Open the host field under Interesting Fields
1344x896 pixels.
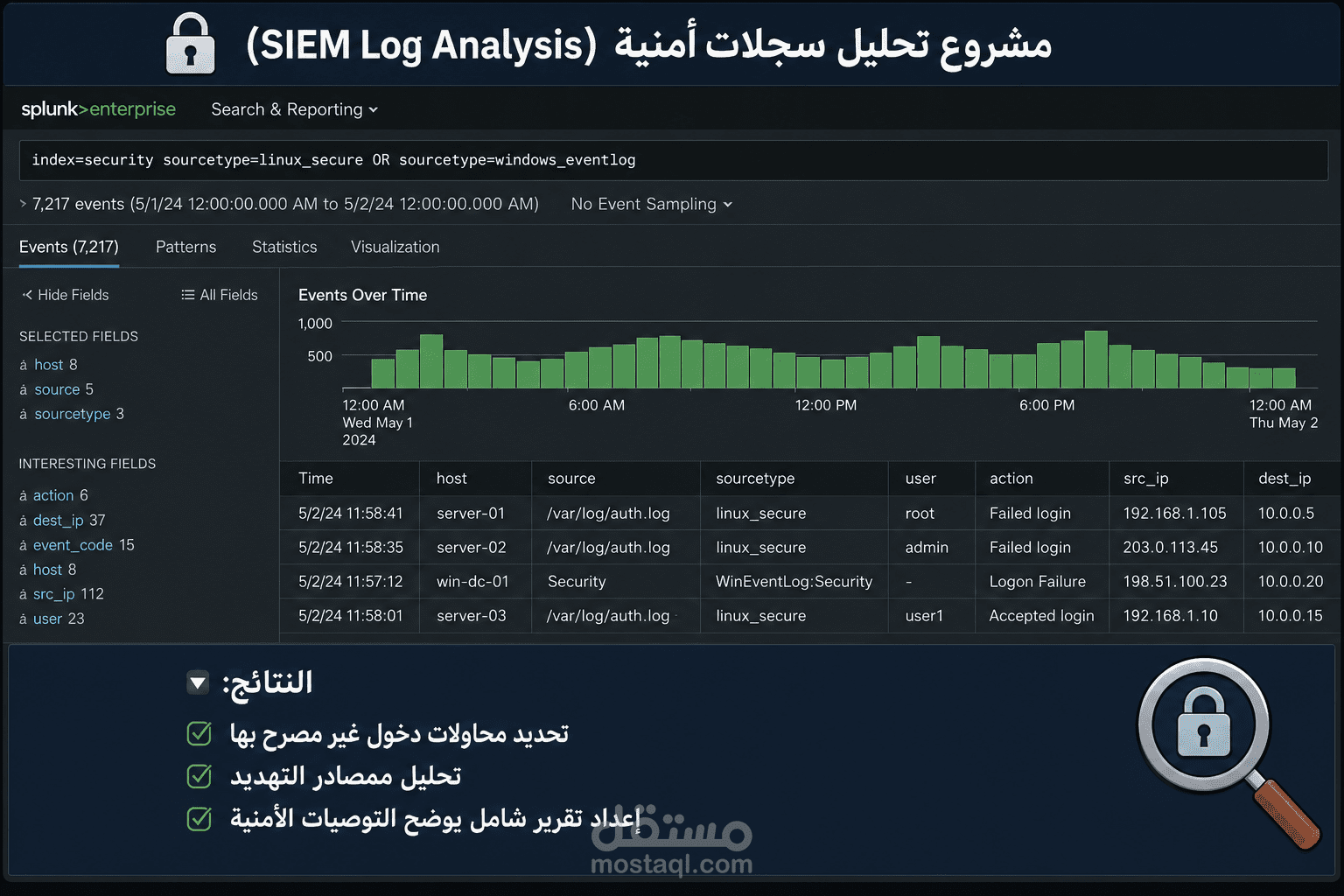(48, 570)
